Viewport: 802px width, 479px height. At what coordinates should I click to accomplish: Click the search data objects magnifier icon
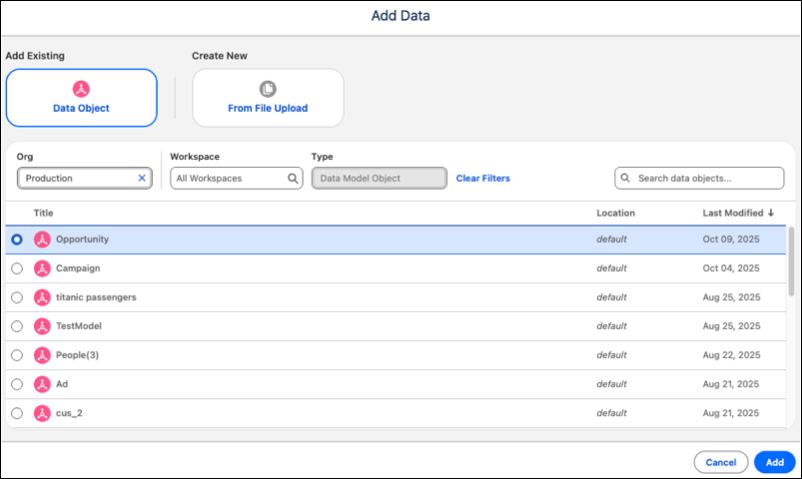(625, 178)
